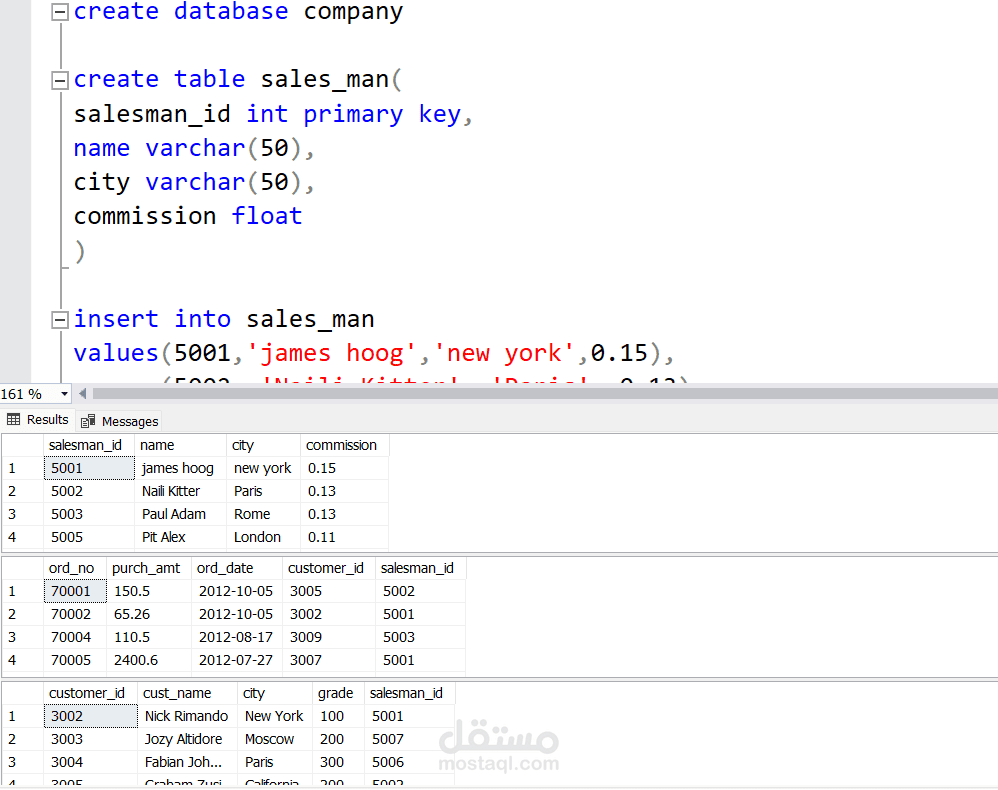998x790 pixels.
Task: Switch to the Results tab
Action: 38,420
